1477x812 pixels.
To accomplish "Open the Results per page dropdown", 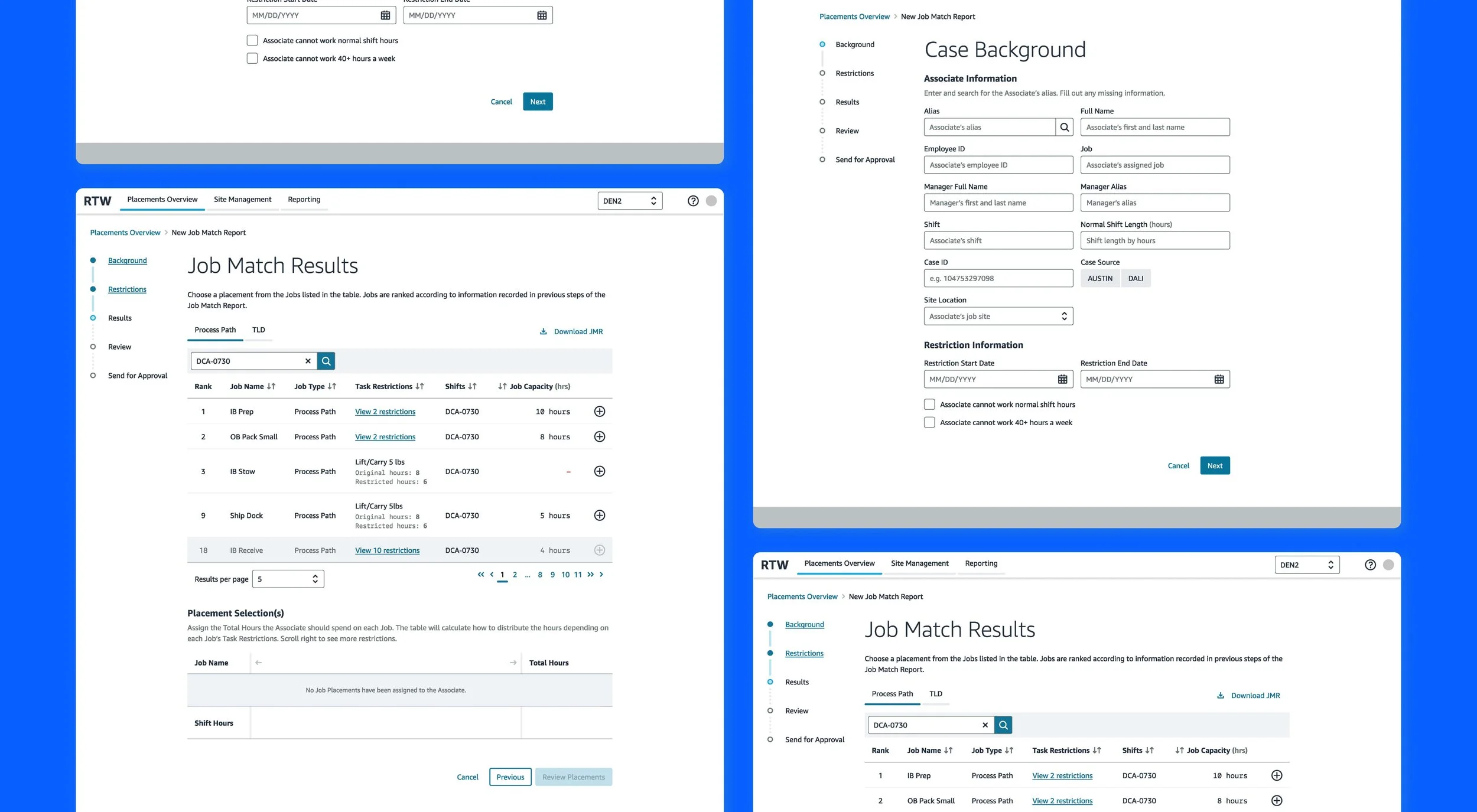I will point(288,579).
